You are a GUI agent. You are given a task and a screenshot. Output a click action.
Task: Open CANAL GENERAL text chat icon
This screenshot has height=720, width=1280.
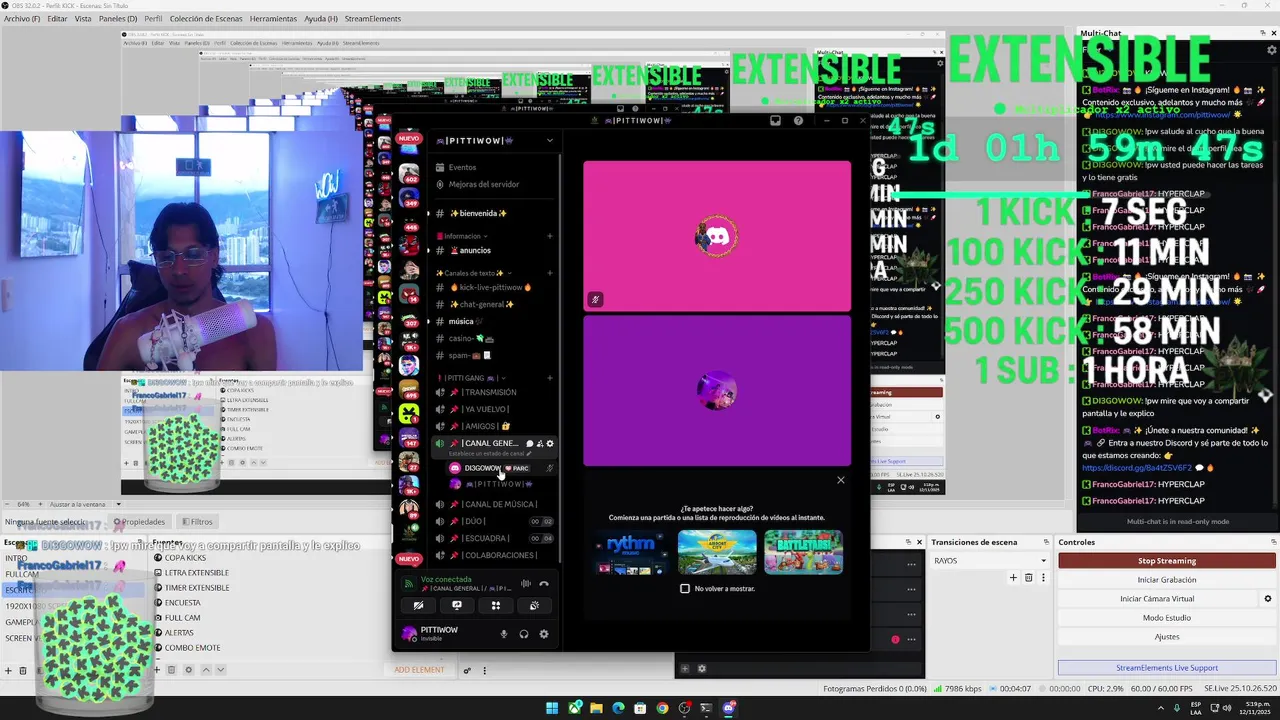[530, 443]
